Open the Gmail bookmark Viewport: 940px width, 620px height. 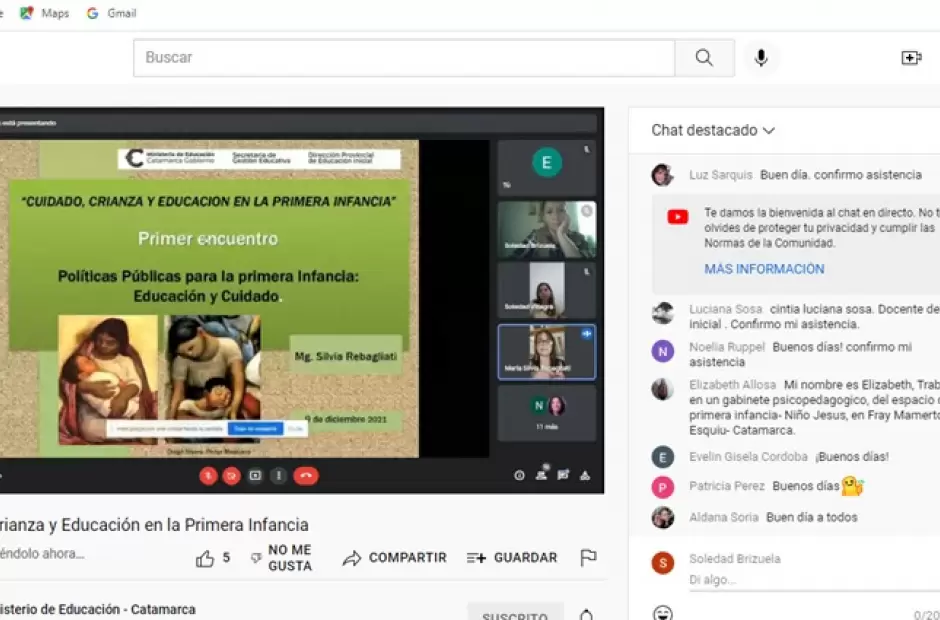click(x=111, y=13)
